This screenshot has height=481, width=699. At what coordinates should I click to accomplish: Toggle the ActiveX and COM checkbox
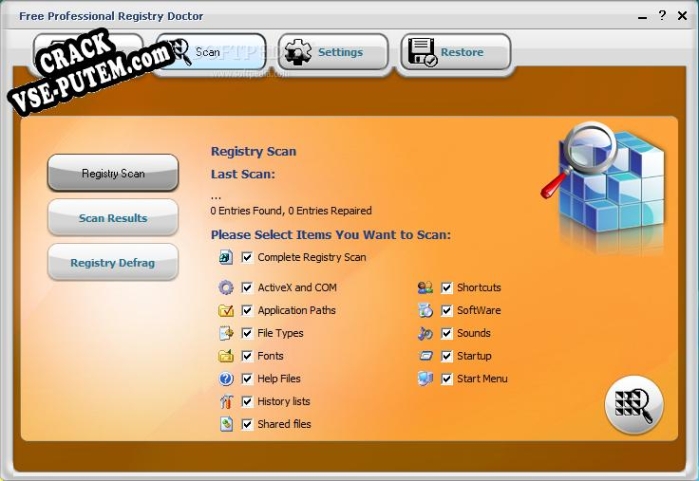point(247,288)
